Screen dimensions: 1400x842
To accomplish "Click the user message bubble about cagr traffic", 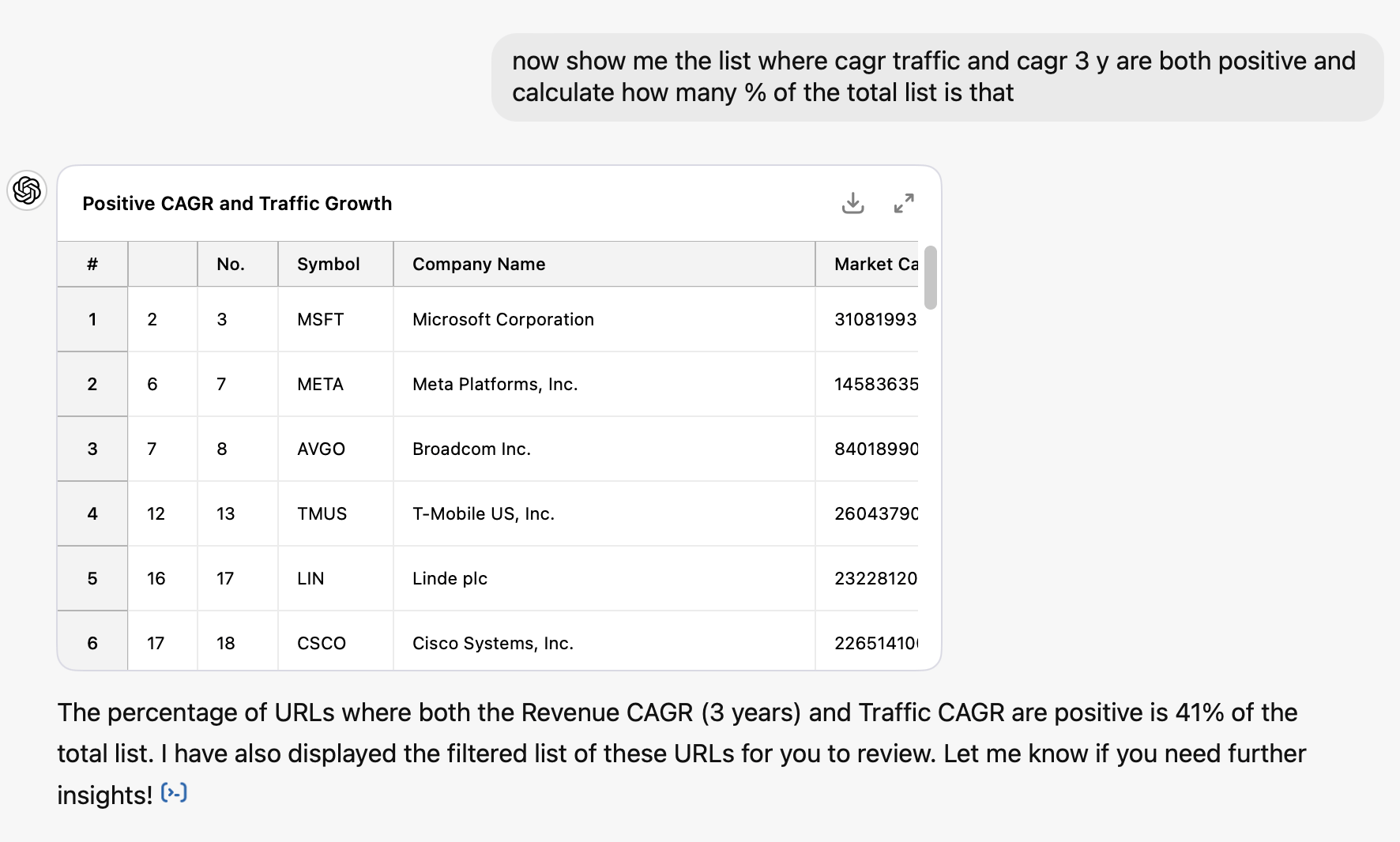I will click(x=934, y=76).
